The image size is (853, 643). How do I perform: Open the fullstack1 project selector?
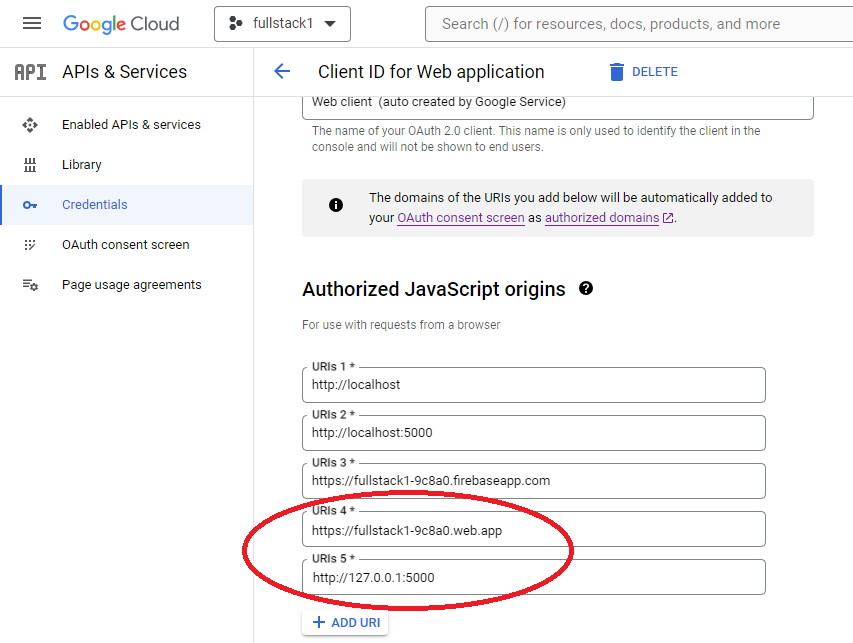pos(282,23)
